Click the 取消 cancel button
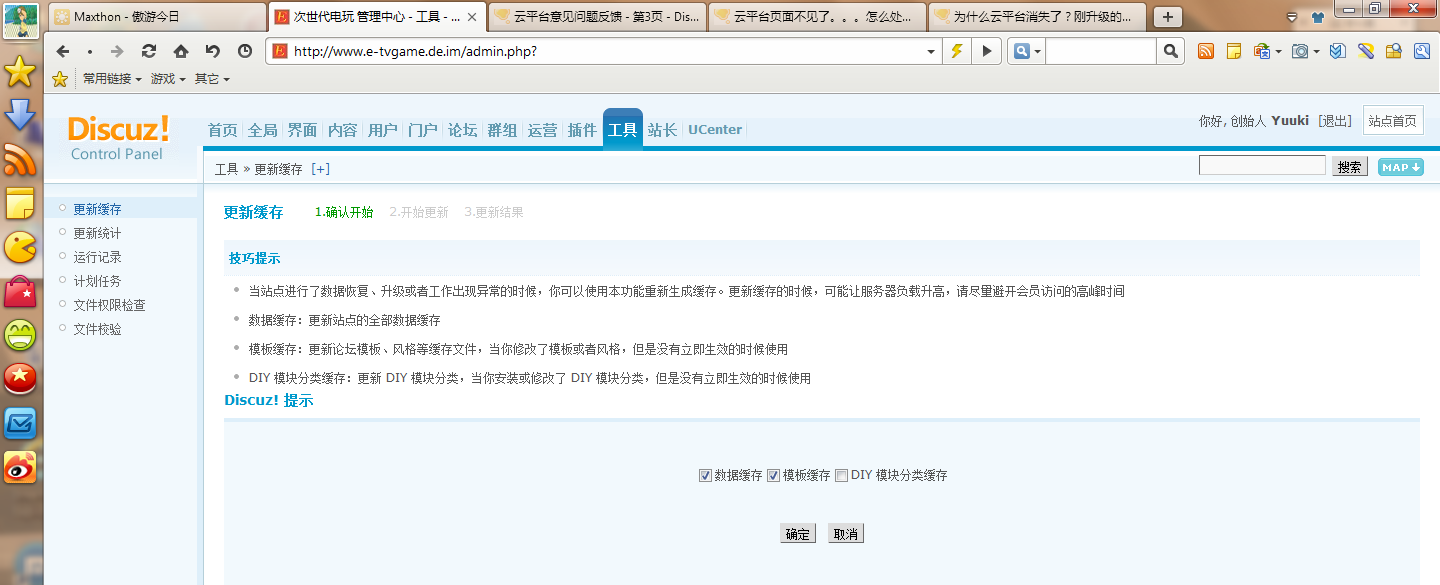 (x=846, y=534)
